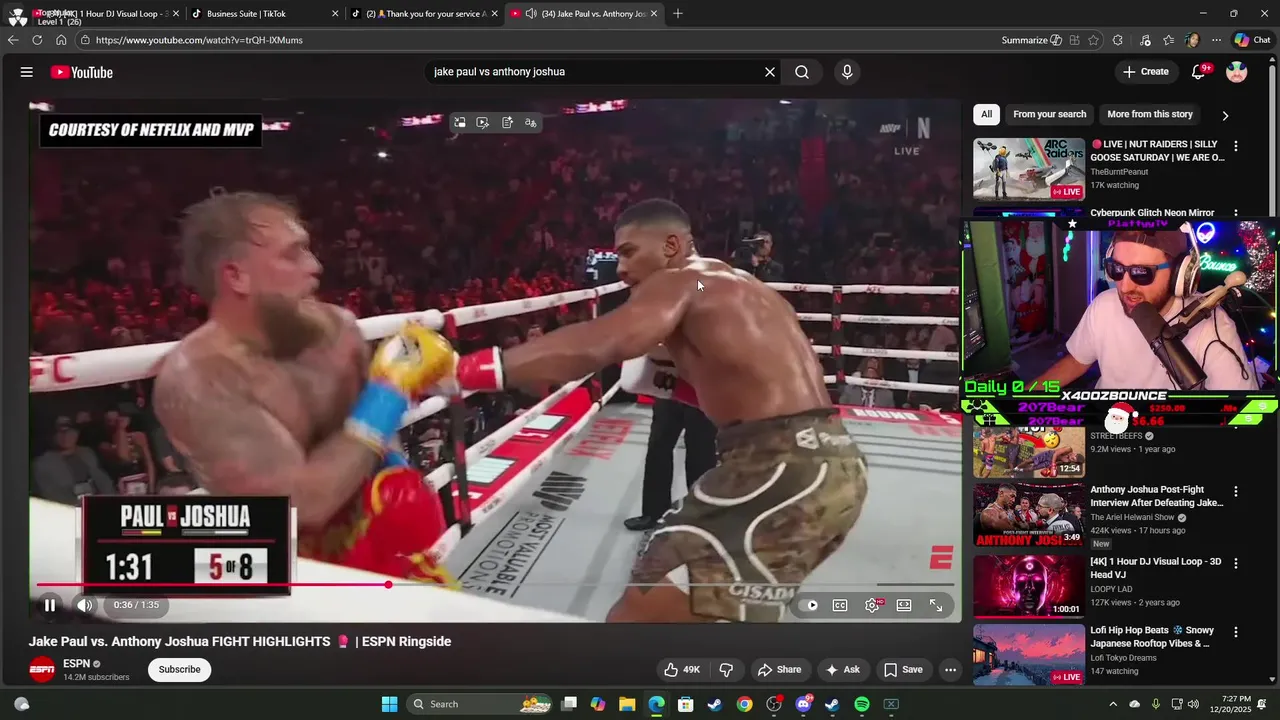Open a new browser tab

click(x=678, y=14)
